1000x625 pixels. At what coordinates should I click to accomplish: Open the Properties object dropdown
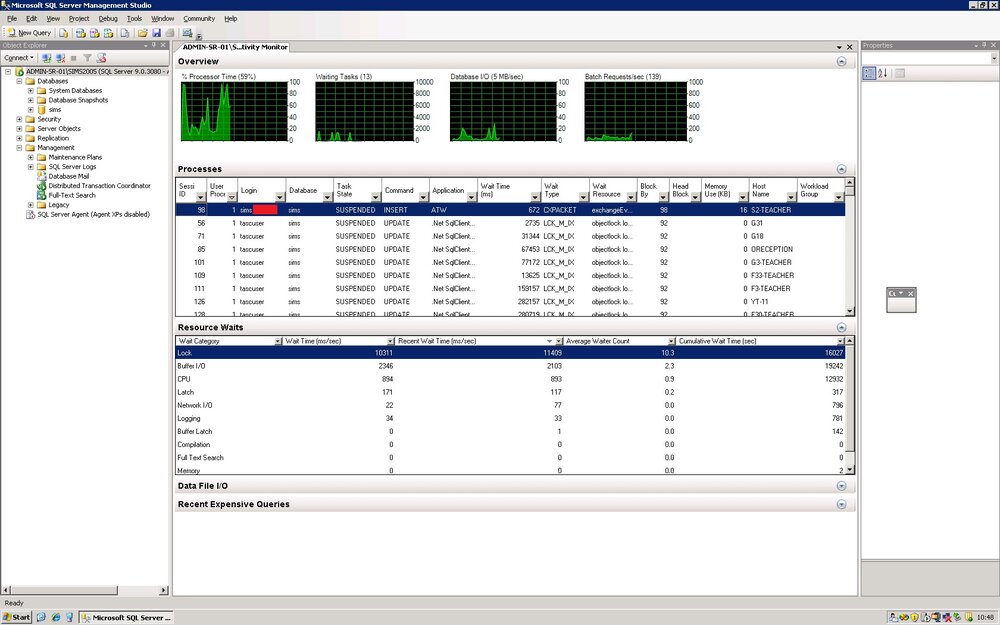coord(994,58)
